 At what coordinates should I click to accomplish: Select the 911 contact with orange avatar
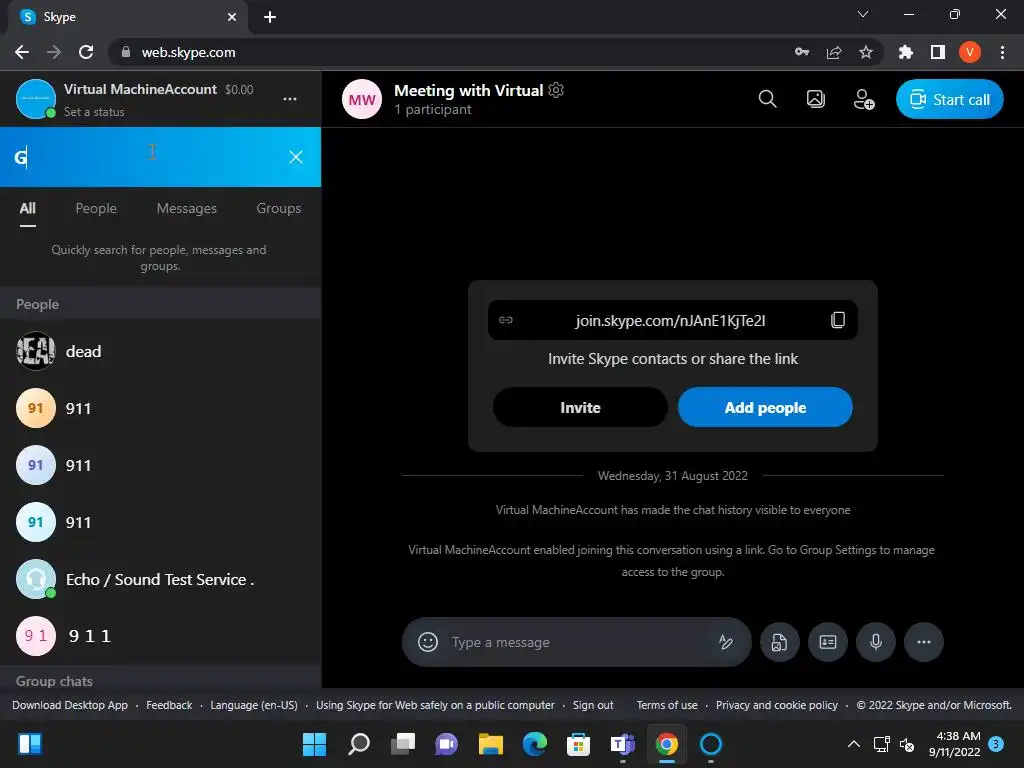click(x=161, y=408)
